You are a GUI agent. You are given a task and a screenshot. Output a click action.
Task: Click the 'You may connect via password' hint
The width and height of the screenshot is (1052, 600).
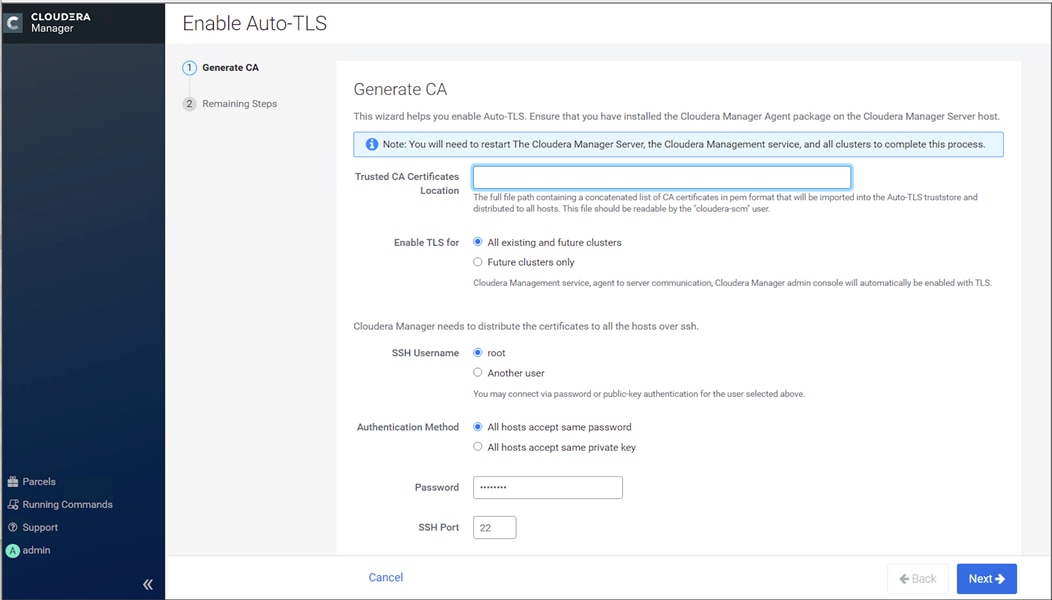[639, 394]
